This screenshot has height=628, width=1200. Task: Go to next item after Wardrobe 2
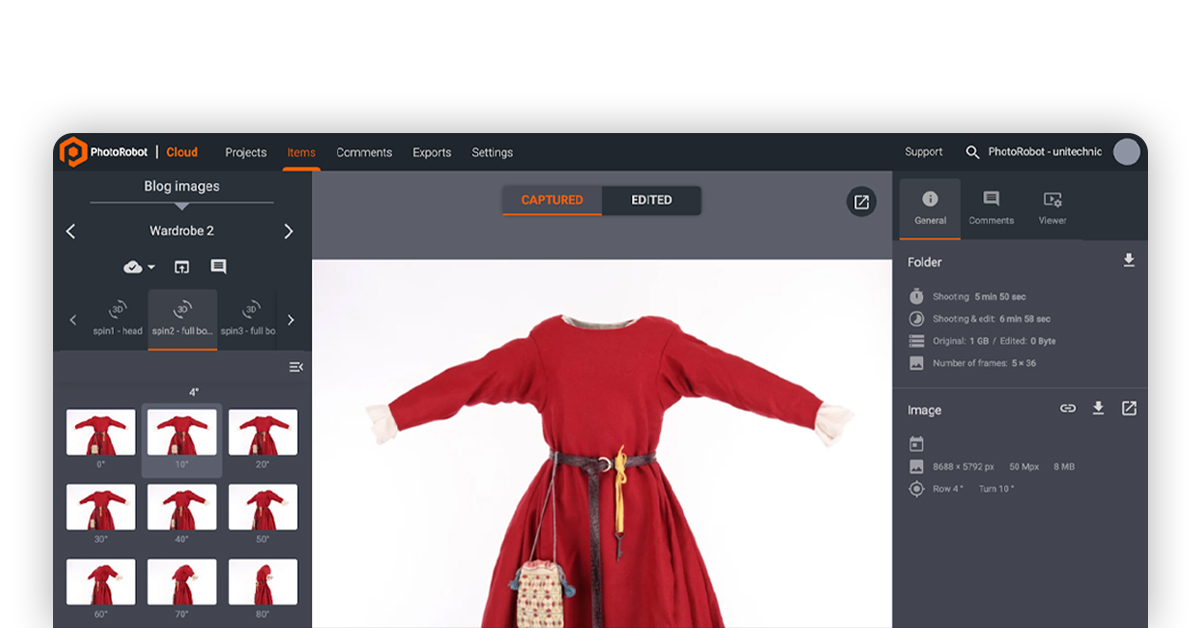pos(289,231)
